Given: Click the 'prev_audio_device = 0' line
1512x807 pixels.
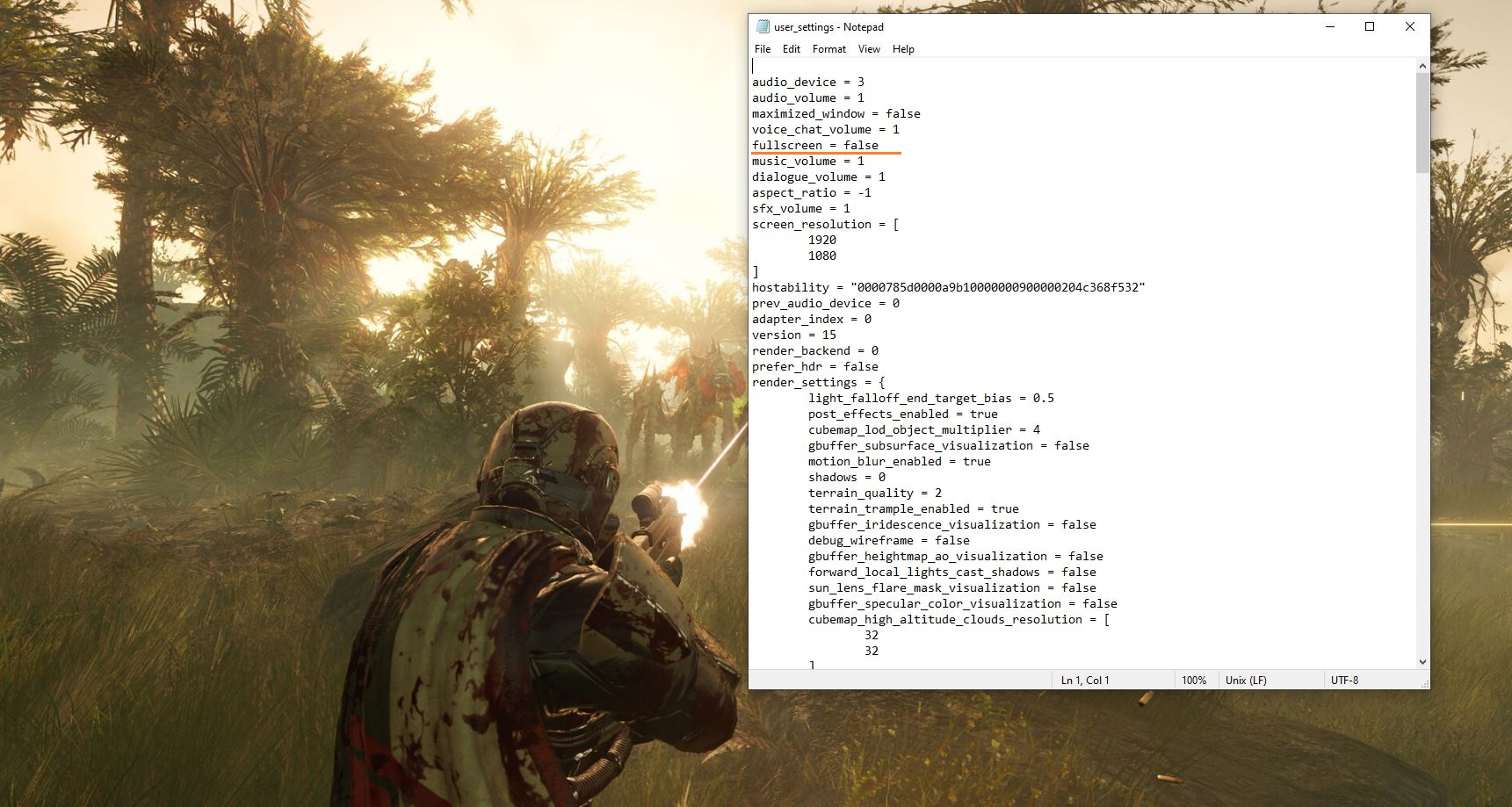Looking at the screenshot, I should pyautogui.click(x=826, y=303).
